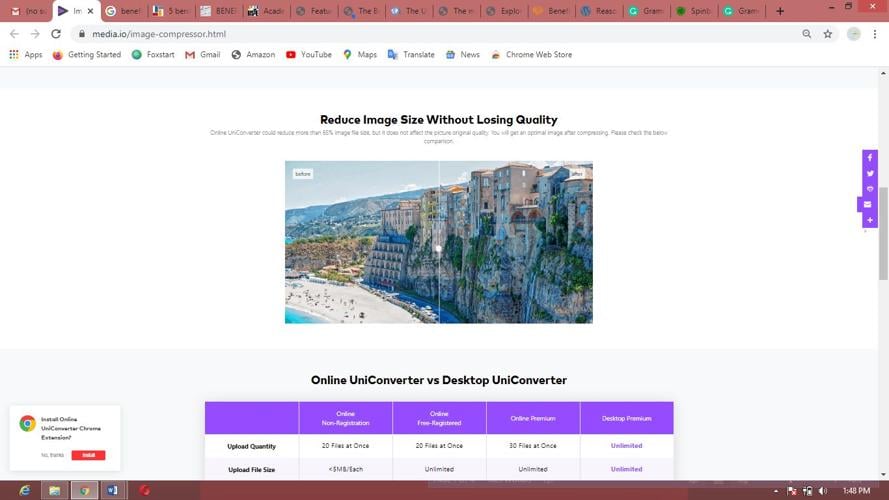This screenshot has width=889, height=500.
Task: Switch to the 'BENEI' tab
Action: tap(219, 11)
